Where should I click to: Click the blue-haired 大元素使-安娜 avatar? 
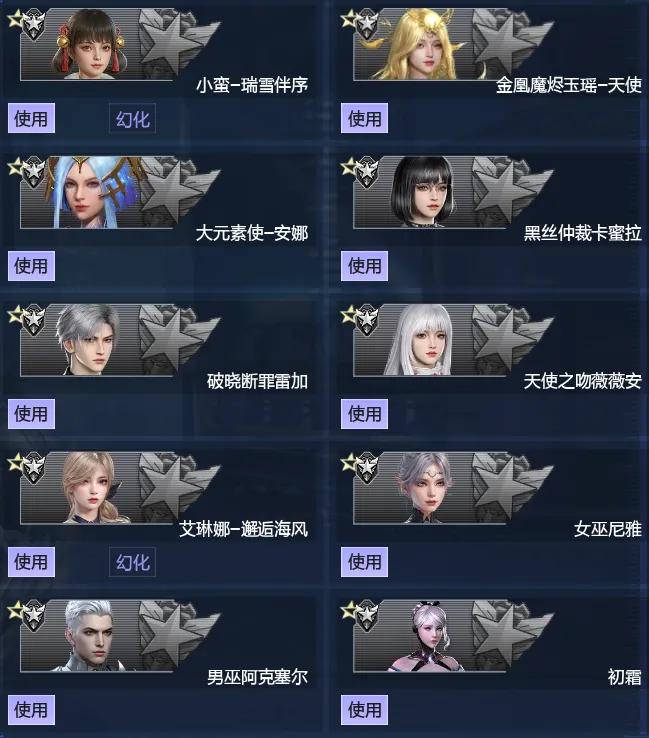[x=94, y=193]
